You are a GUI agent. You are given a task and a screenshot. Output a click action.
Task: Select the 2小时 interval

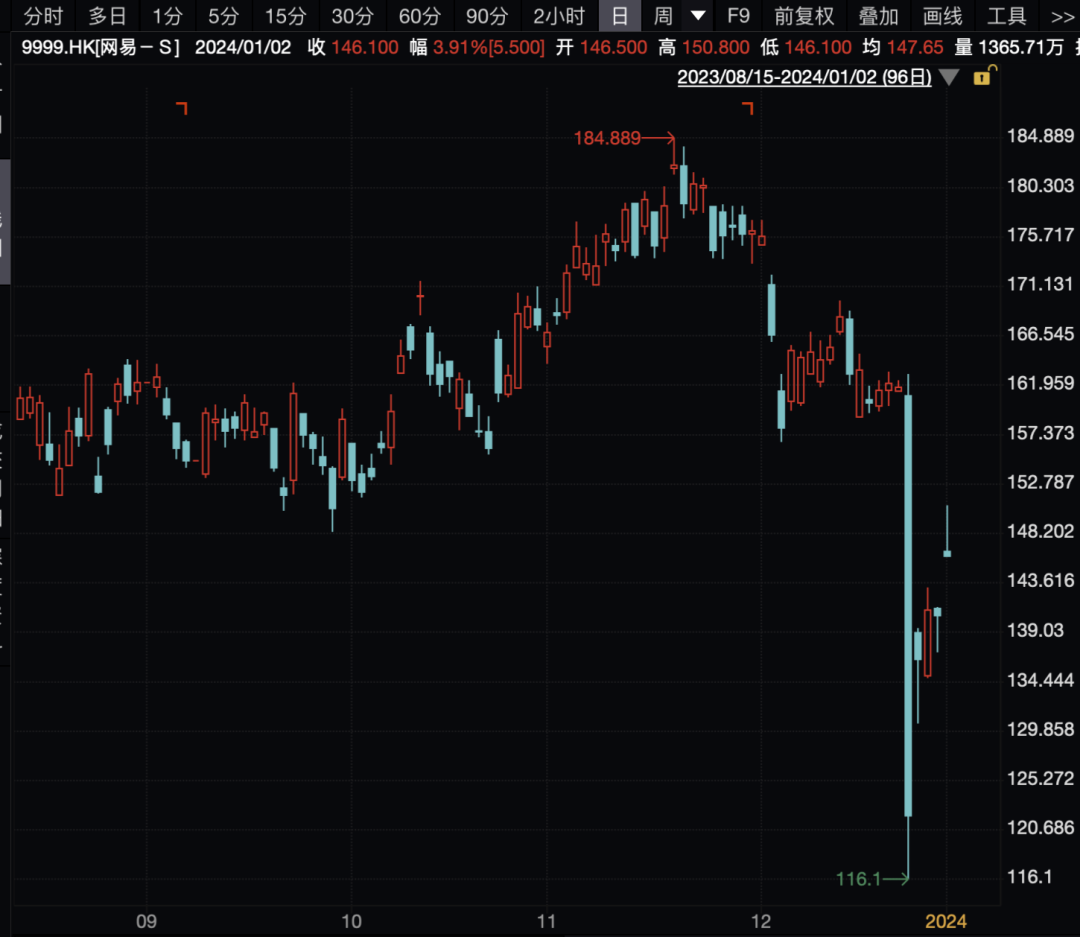559,15
